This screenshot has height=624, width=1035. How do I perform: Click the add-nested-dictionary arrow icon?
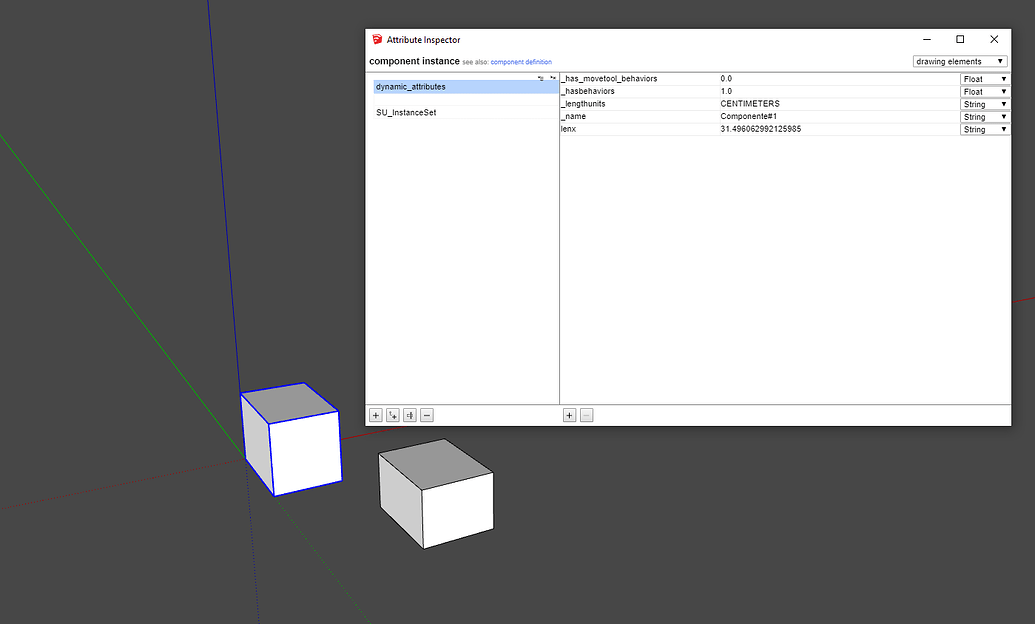click(x=392, y=415)
